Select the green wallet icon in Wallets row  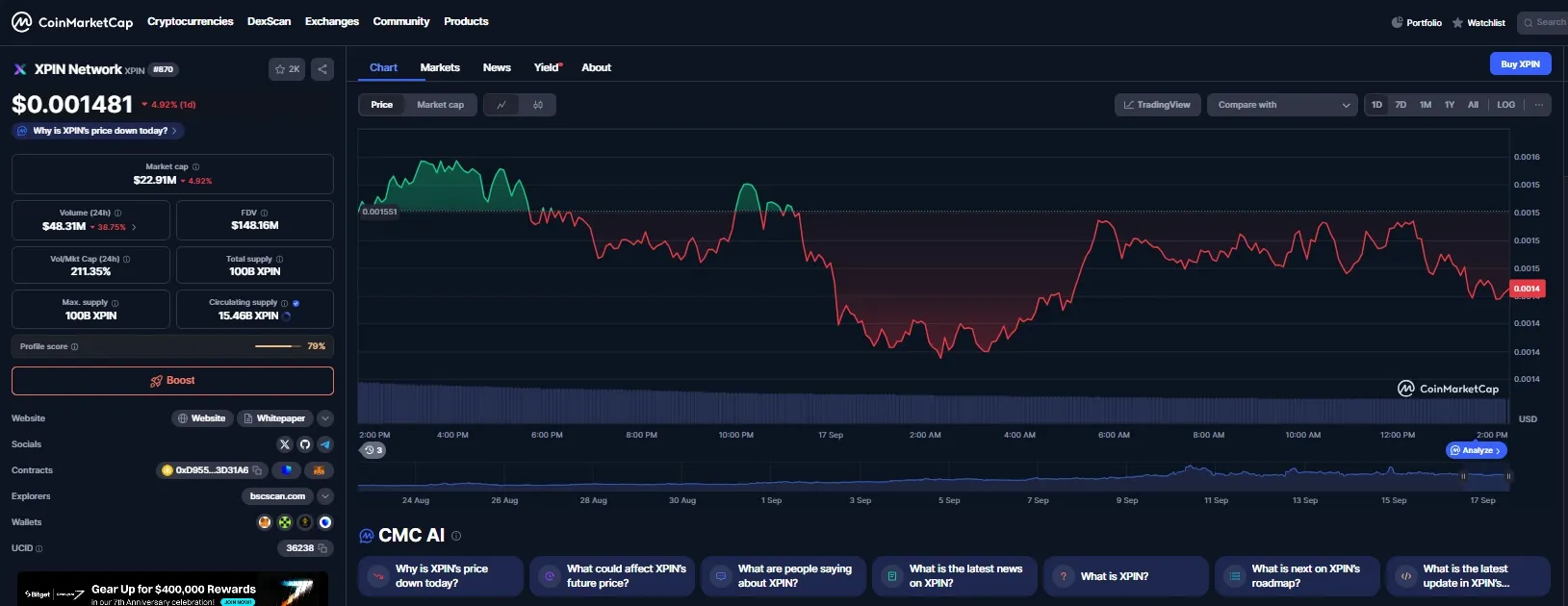pos(285,522)
